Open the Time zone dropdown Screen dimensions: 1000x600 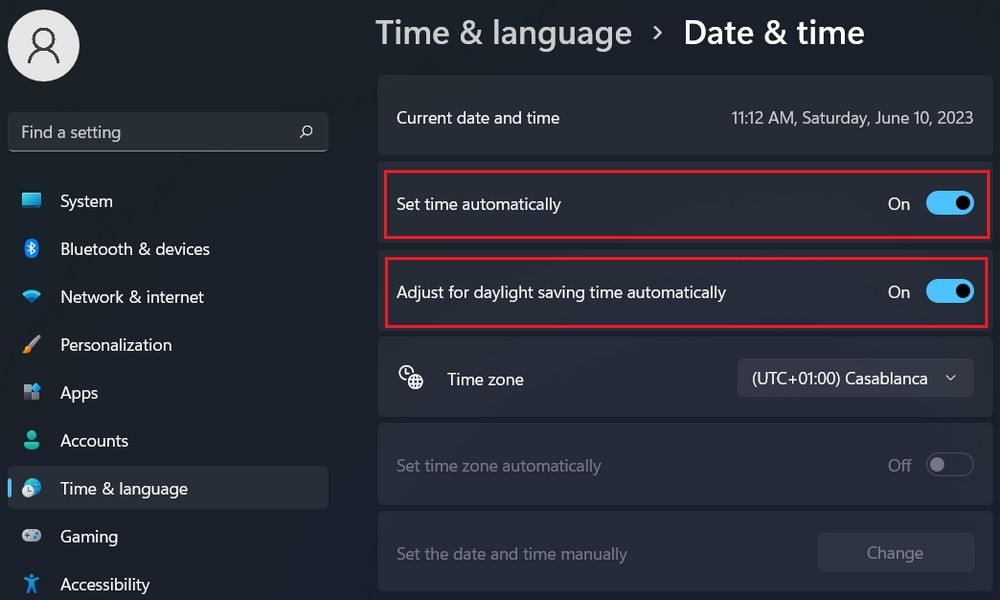tap(855, 378)
